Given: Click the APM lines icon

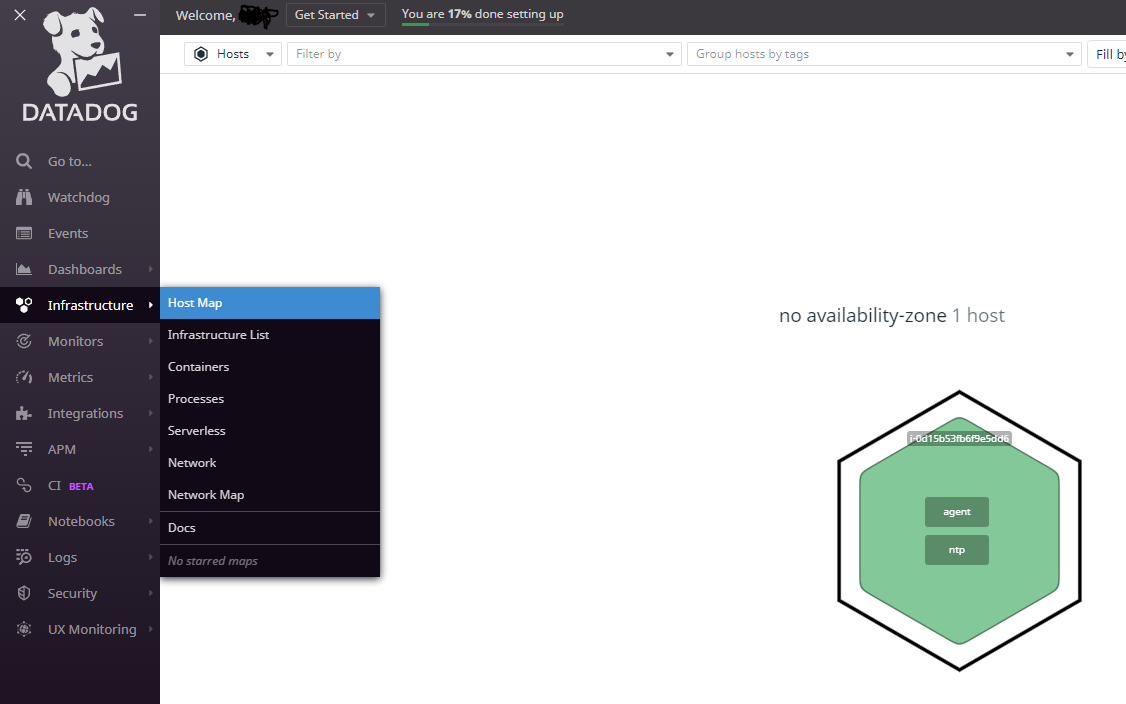Looking at the screenshot, I should click(24, 449).
